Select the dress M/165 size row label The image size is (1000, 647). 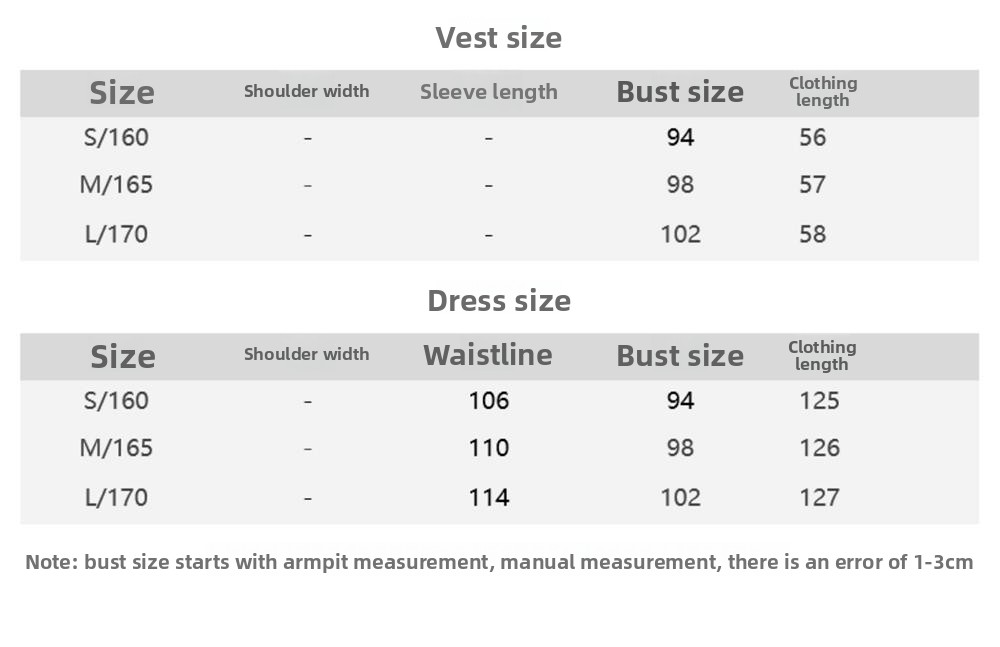(x=116, y=448)
